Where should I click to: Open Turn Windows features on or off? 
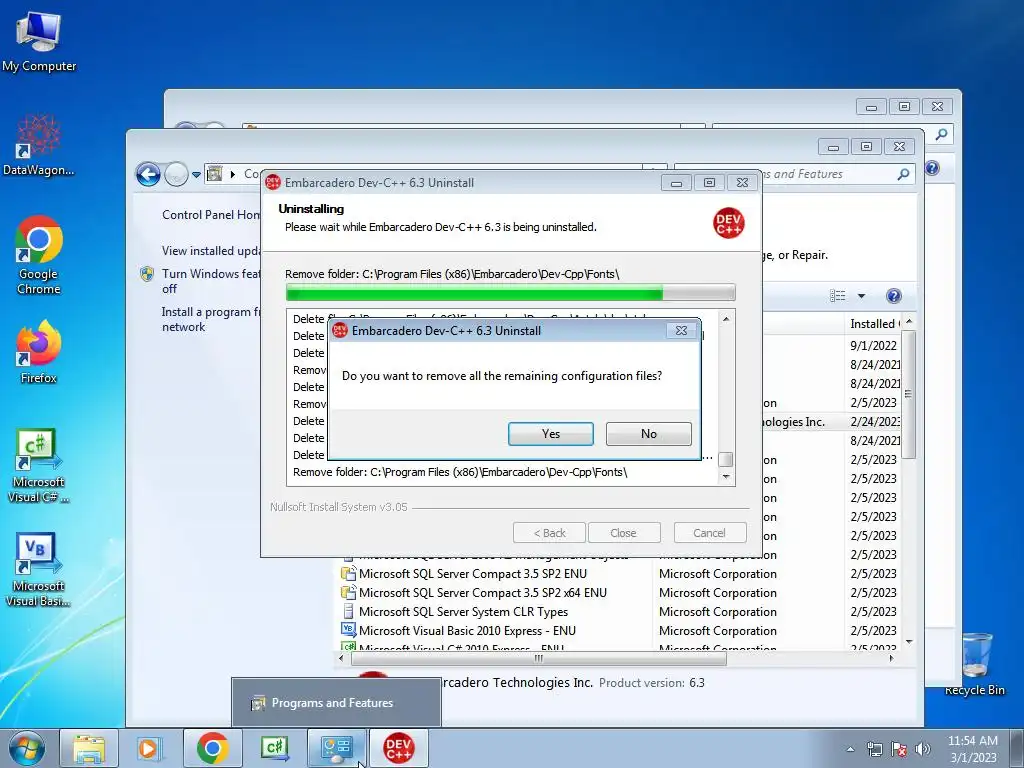[x=211, y=281]
